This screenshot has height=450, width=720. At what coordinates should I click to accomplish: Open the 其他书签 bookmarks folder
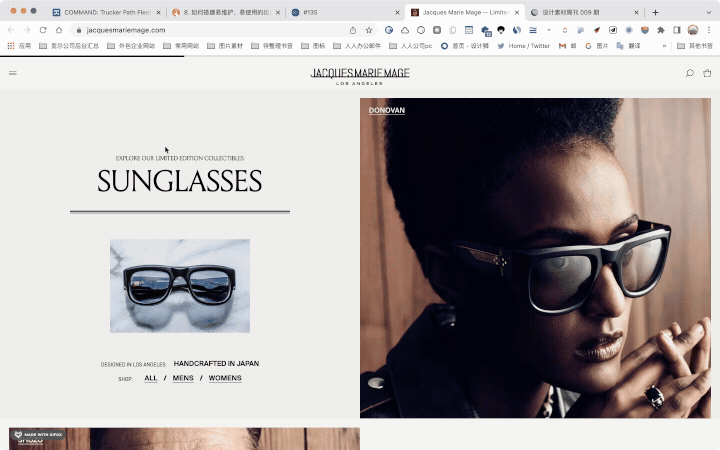click(x=695, y=46)
